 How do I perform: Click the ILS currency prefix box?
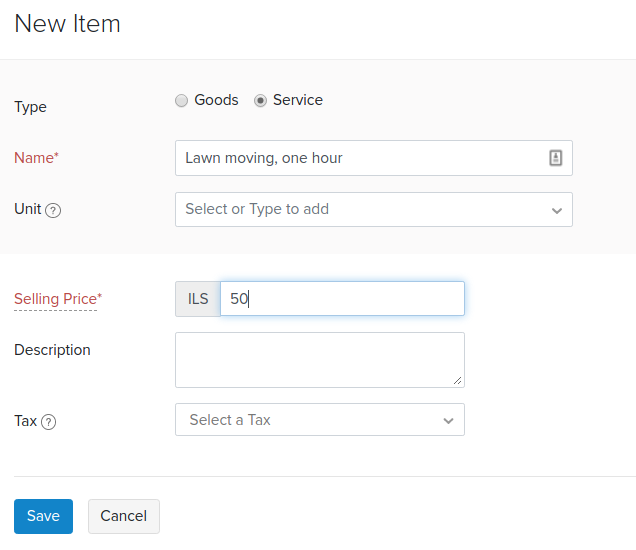point(198,299)
